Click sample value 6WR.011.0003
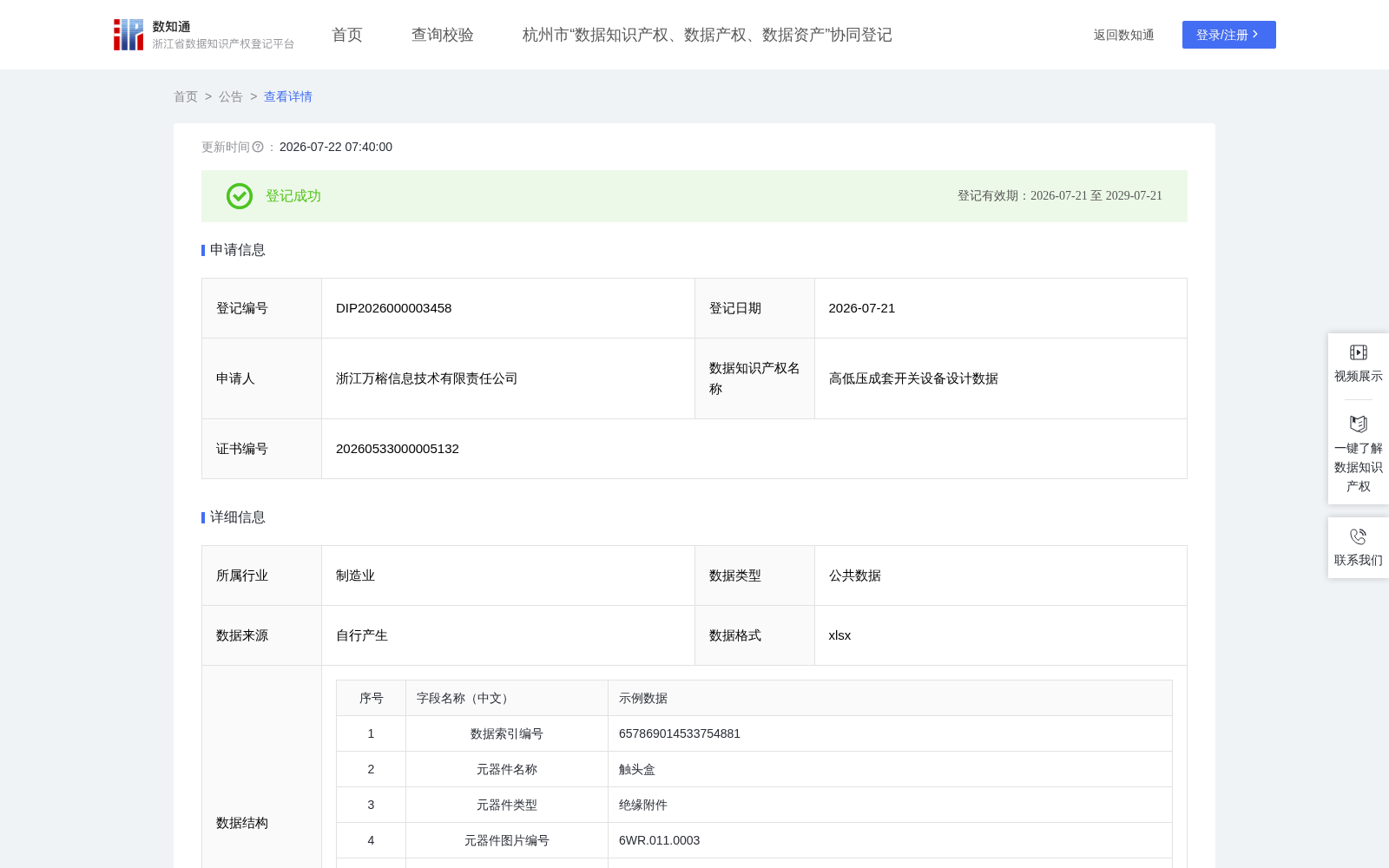 coord(660,840)
